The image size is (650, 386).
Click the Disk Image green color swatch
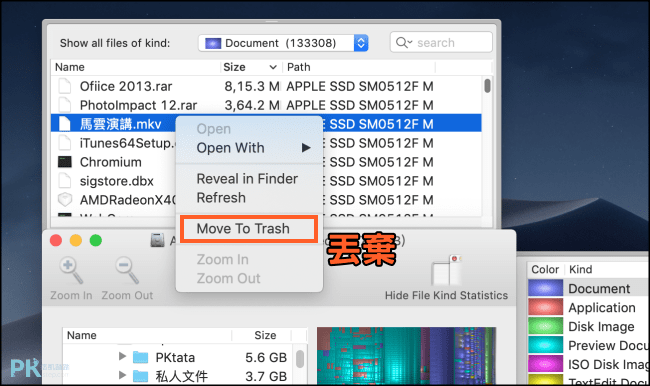[545, 326]
